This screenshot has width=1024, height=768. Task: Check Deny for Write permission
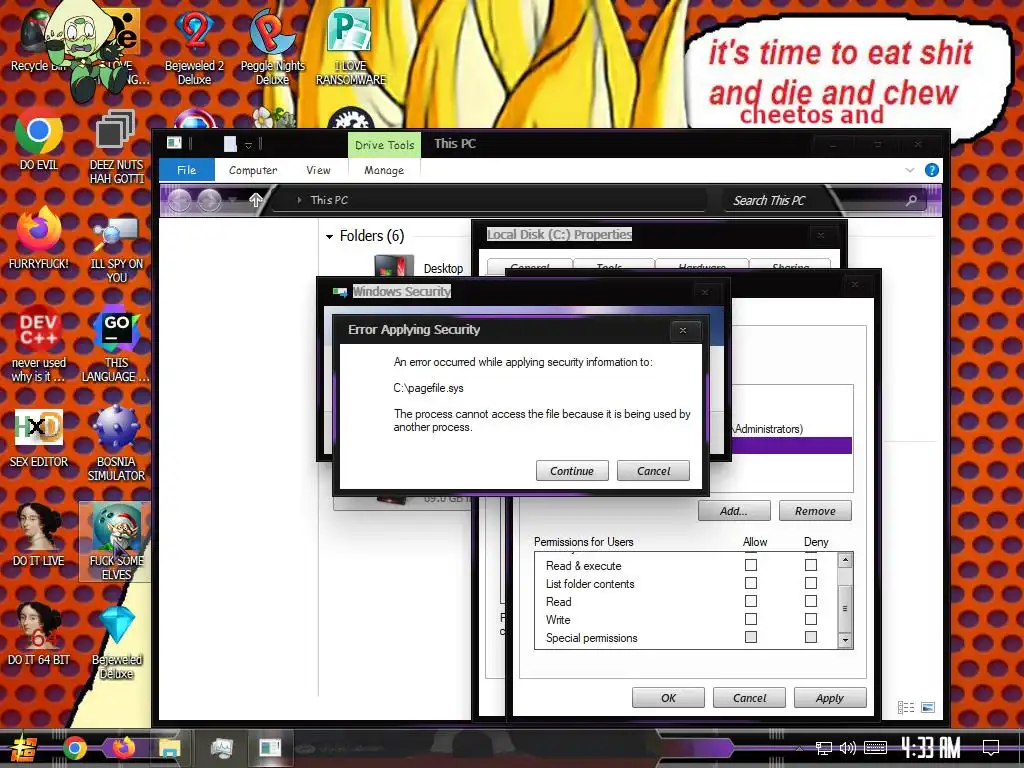(810, 619)
